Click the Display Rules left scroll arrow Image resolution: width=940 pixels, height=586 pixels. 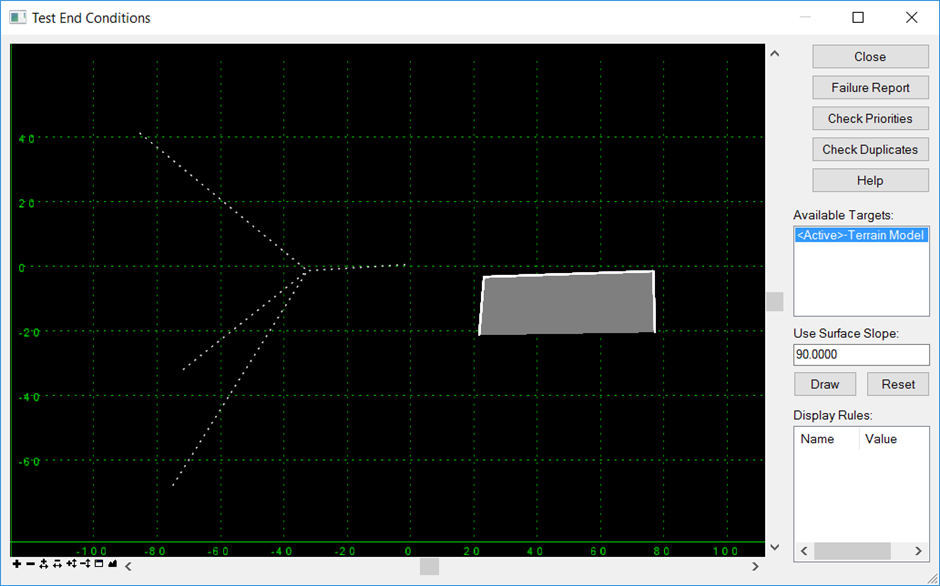(x=805, y=551)
